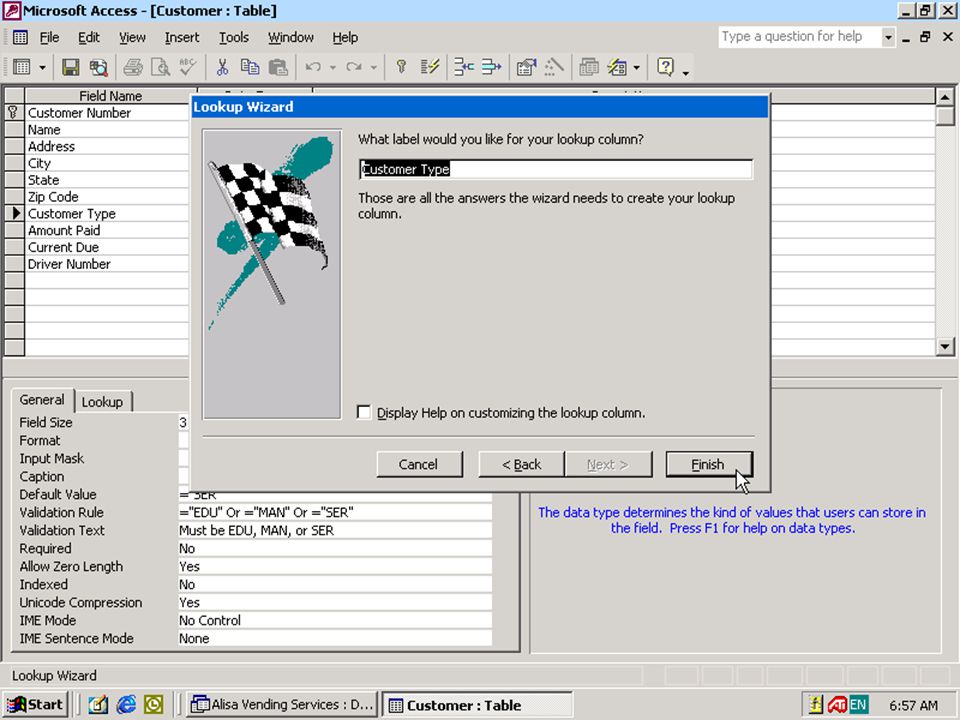Click the Required property value No
960x720 pixels.
pyautogui.click(x=335, y=549)
